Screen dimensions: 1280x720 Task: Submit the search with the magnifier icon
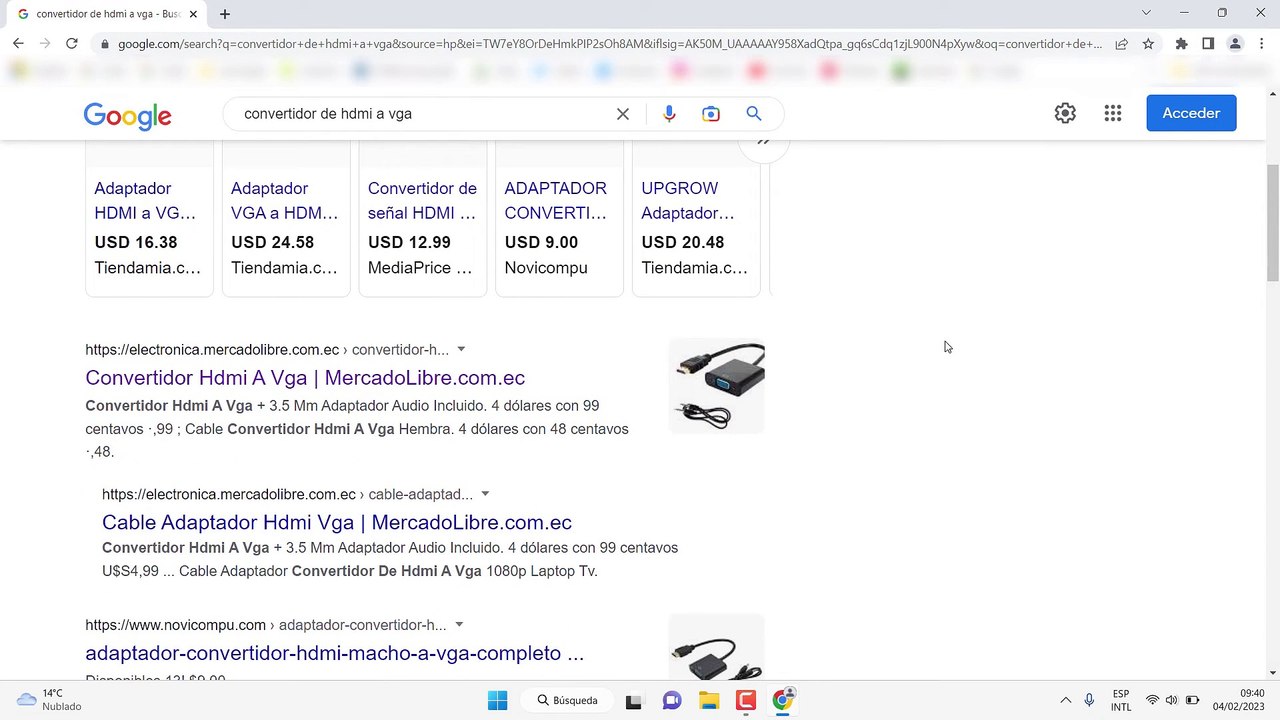tap(754, 114)
